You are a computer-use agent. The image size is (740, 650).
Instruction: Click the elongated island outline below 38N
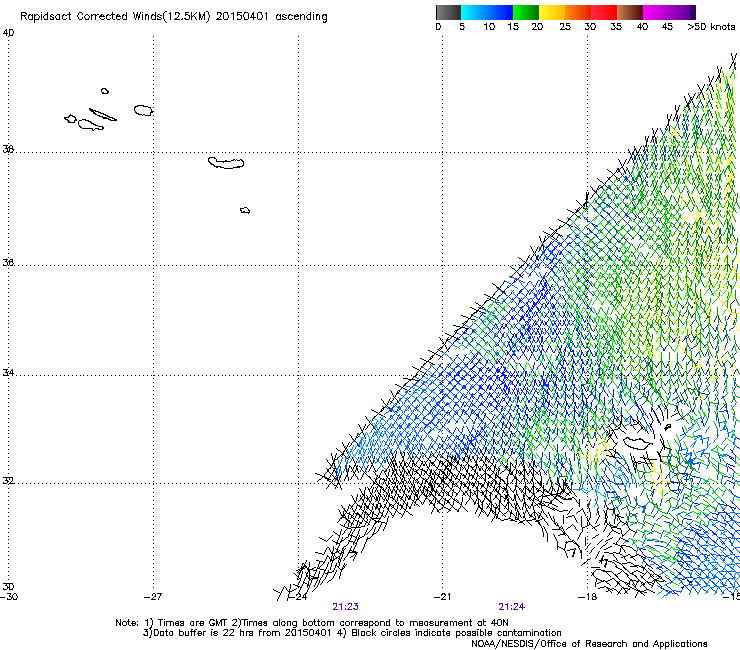[x=226, y=163]
